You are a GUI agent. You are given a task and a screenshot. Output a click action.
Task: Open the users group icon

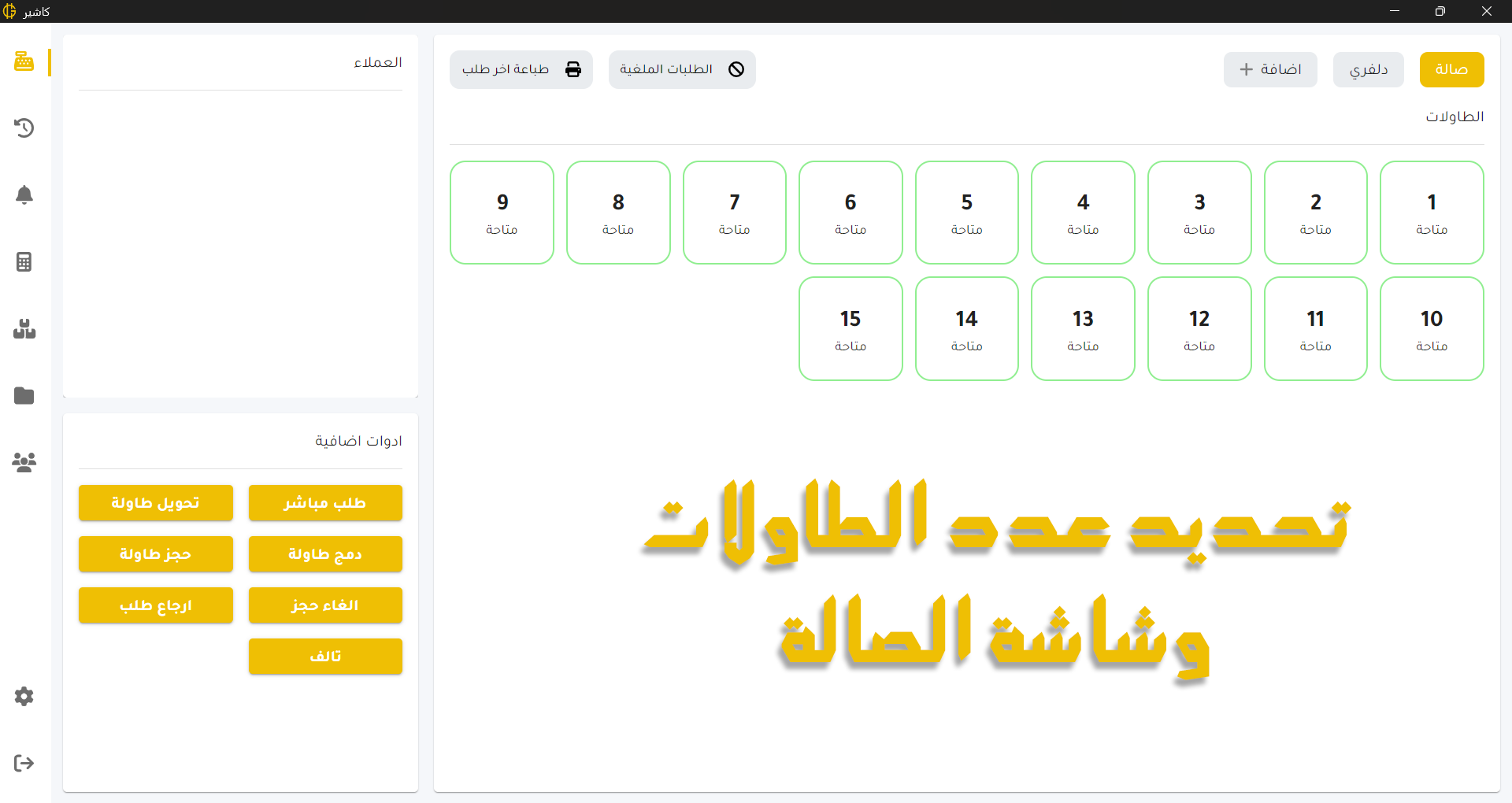point(24,462)
